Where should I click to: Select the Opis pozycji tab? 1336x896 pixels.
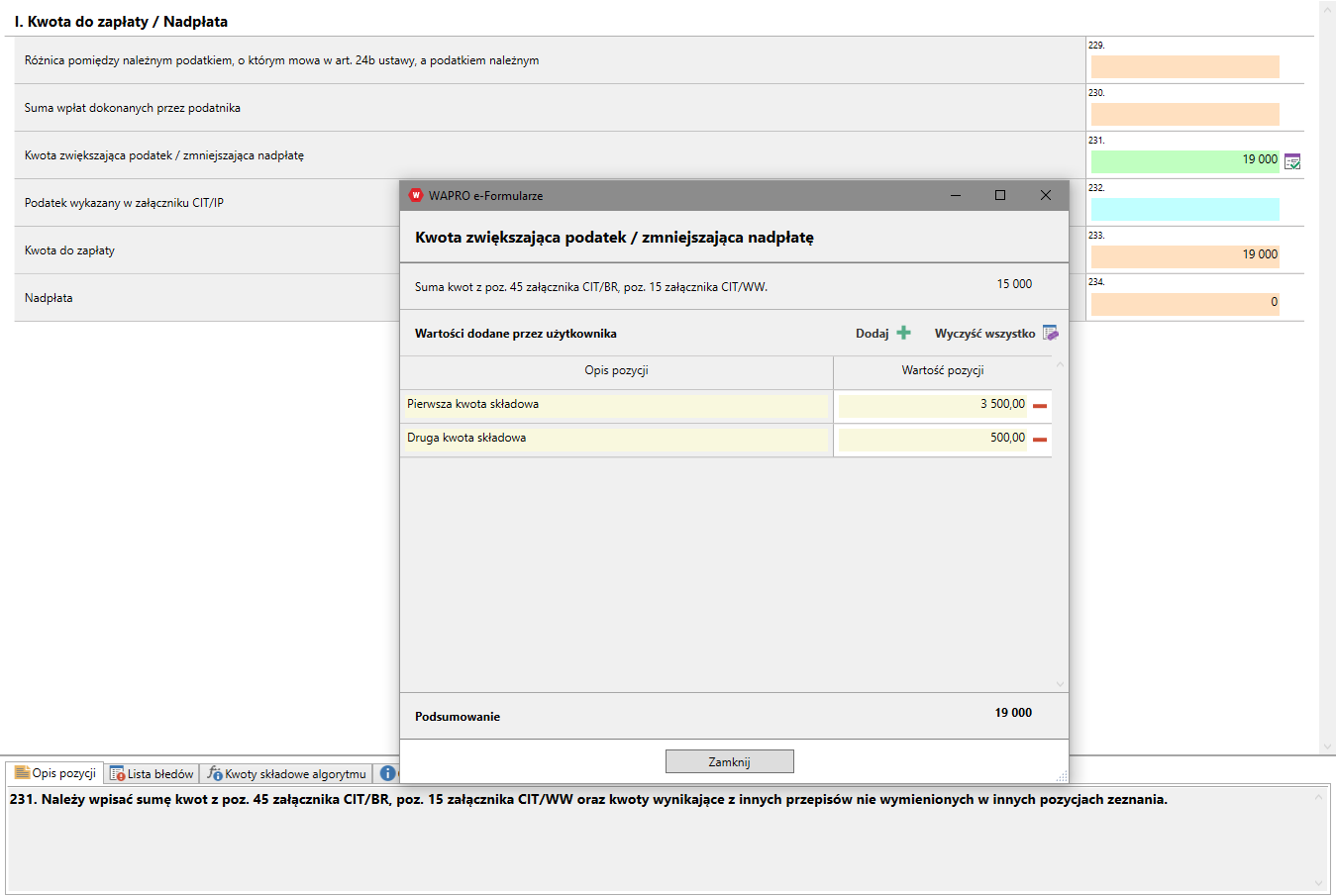click(55, 773)
